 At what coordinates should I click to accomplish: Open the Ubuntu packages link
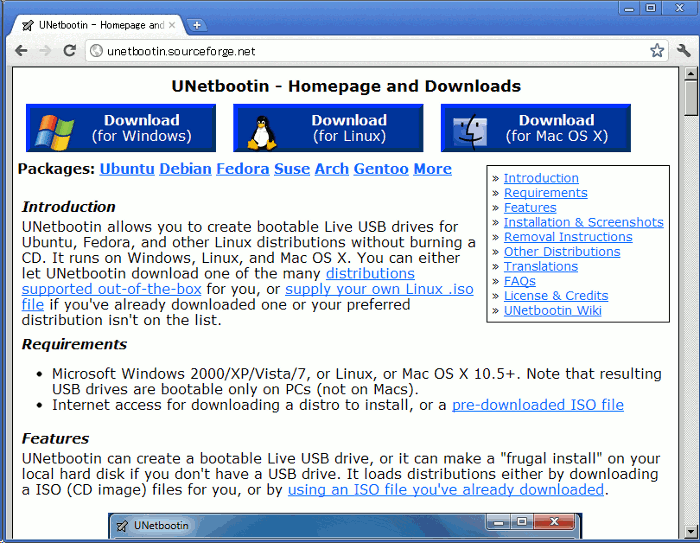click(126, 169)
